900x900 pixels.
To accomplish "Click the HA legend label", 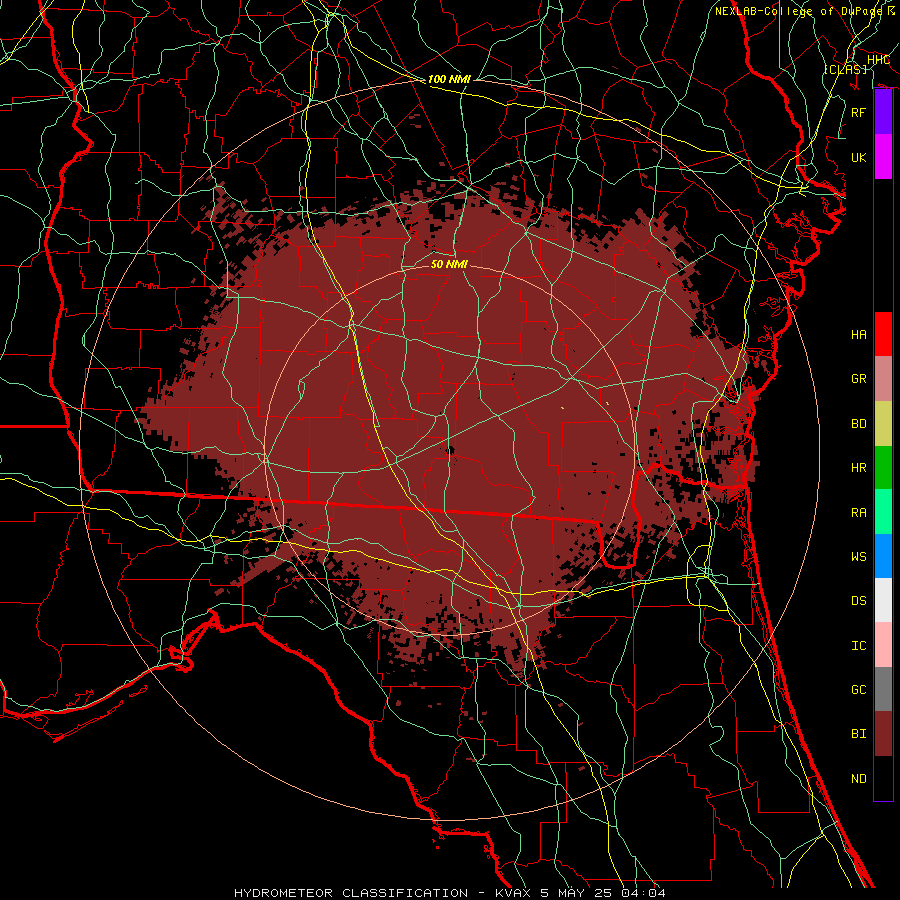I will click(859, 335).
